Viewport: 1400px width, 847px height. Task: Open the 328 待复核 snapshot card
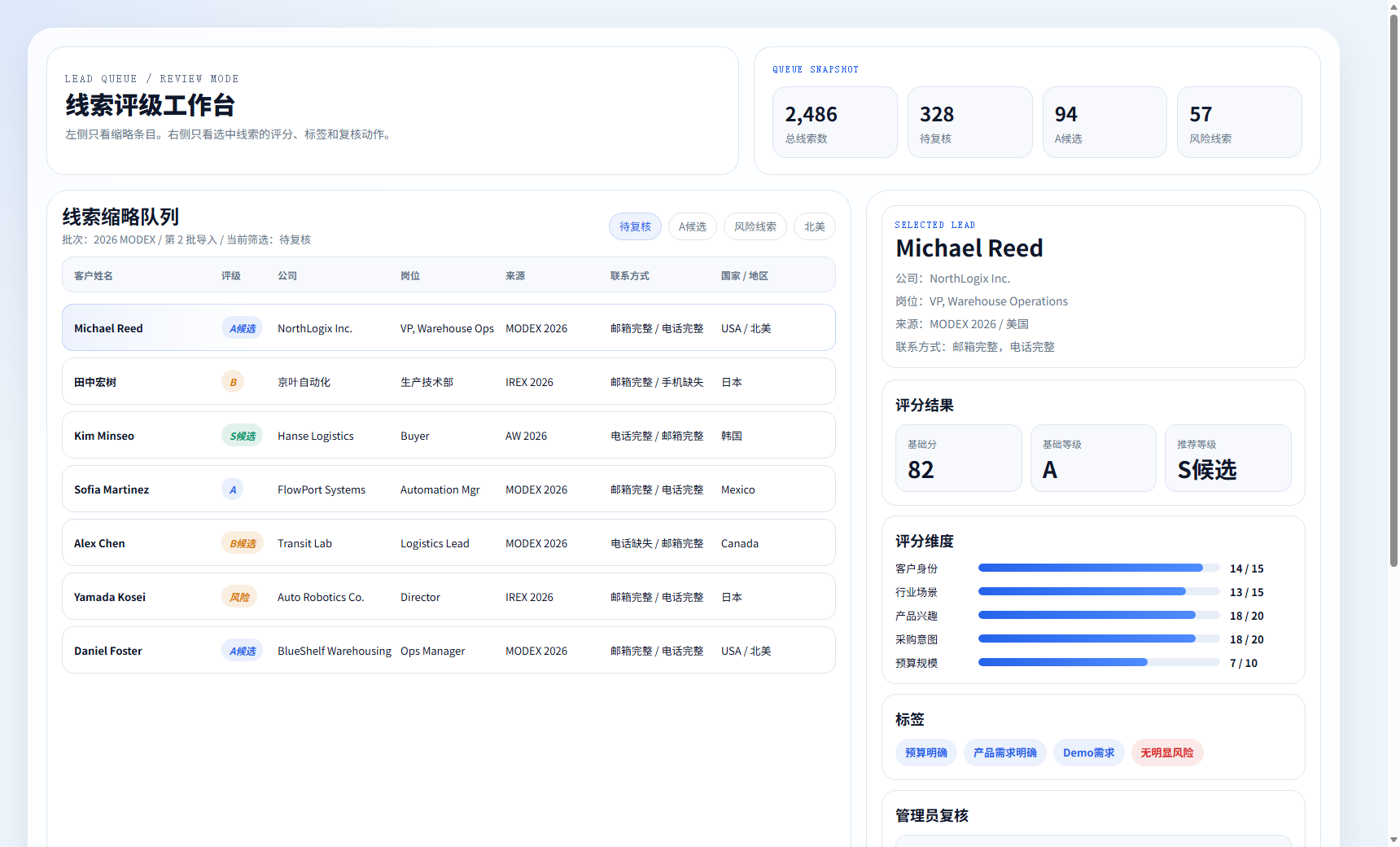pyautogui.click(x=970, y=122)
